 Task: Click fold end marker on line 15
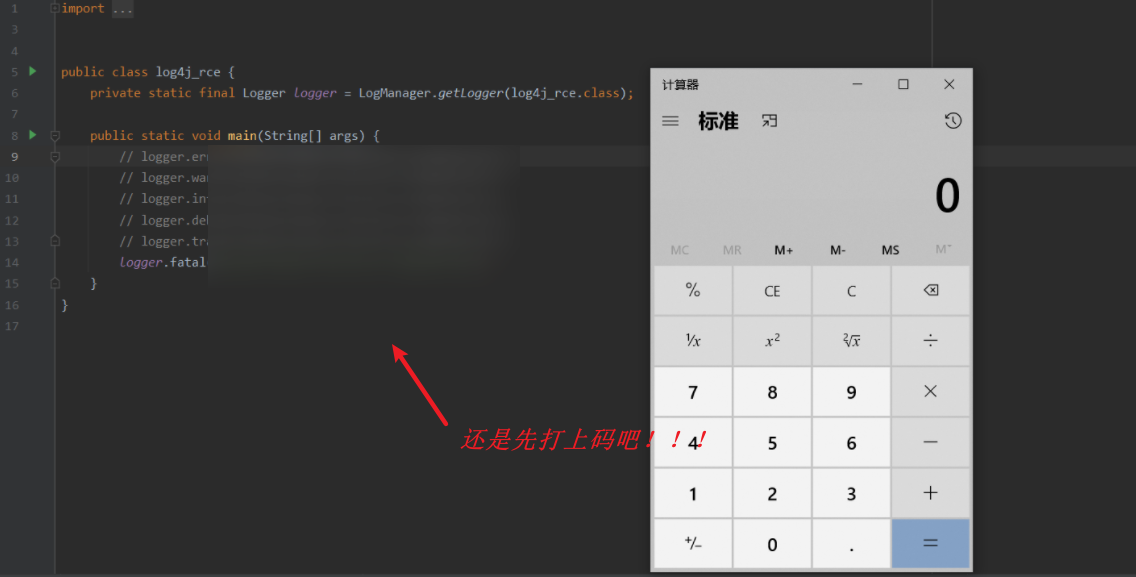55,283
